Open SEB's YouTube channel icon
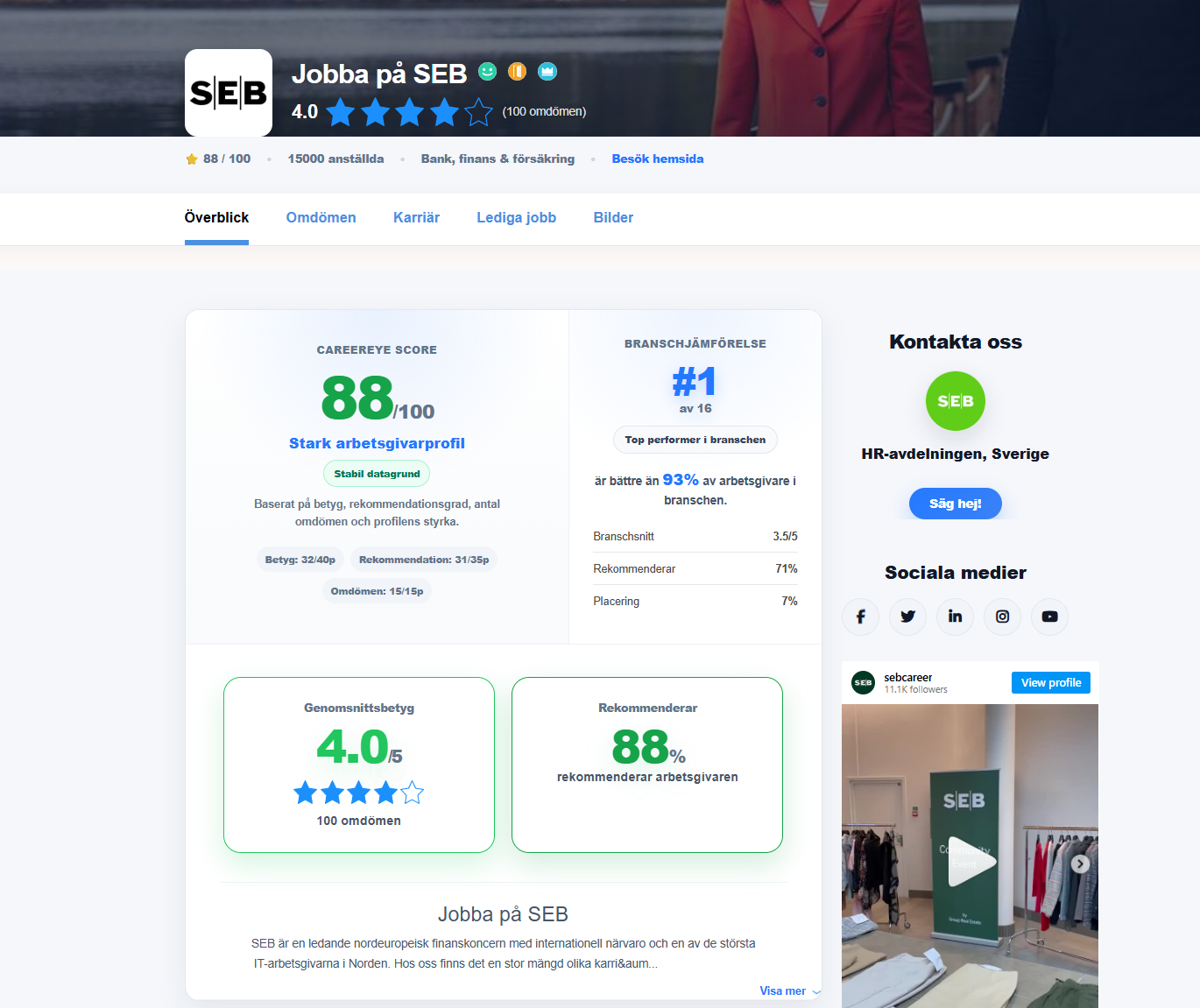The width and height of the screenshot is (1200, 1008). (1050, 617)
